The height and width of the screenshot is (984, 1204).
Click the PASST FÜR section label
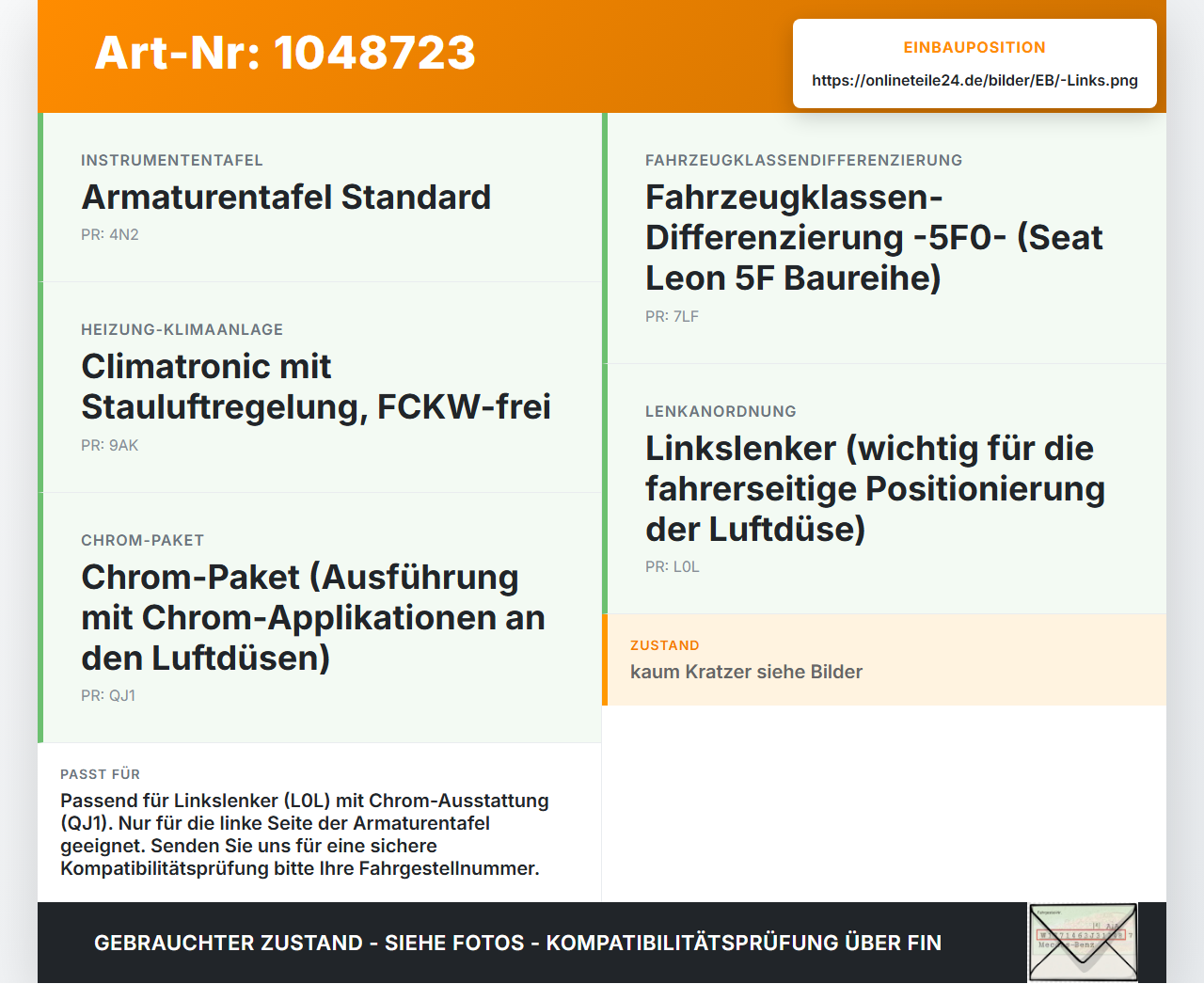click(100, 774)
